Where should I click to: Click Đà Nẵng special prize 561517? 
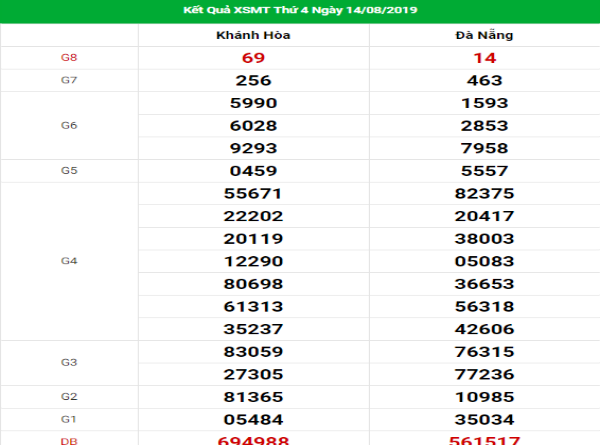click(484, 438)
